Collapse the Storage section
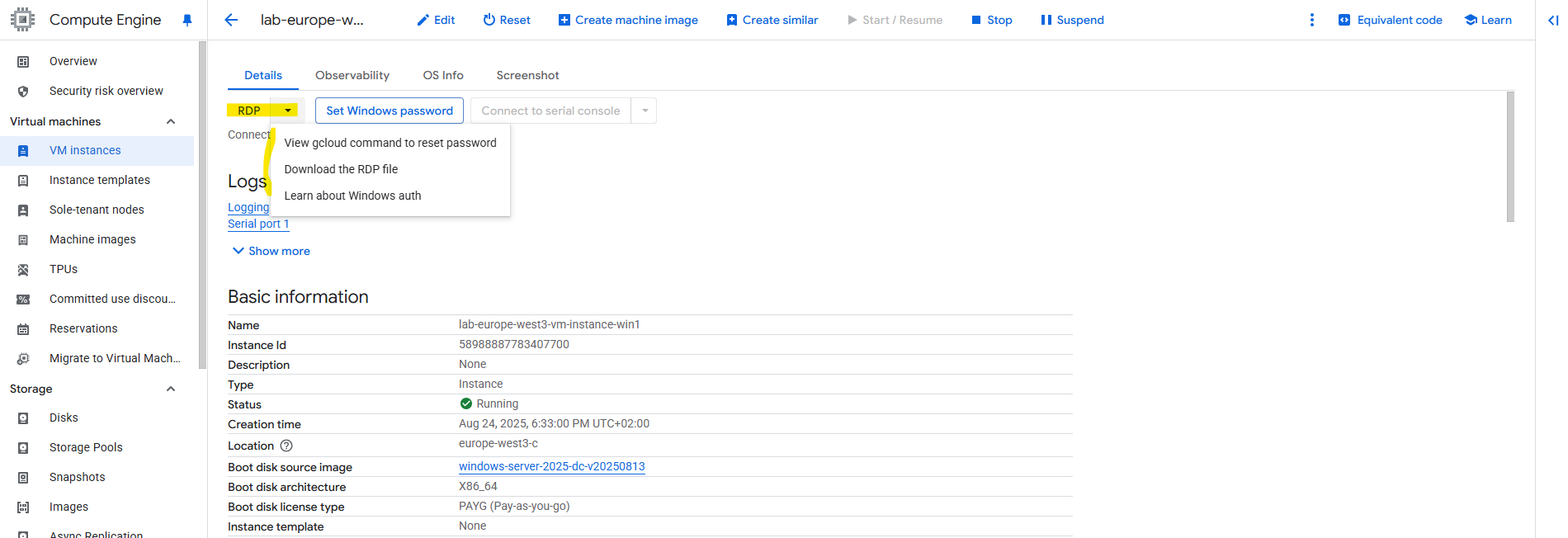The height and width of the screenshot is (538, 1568). coord(171,389)
